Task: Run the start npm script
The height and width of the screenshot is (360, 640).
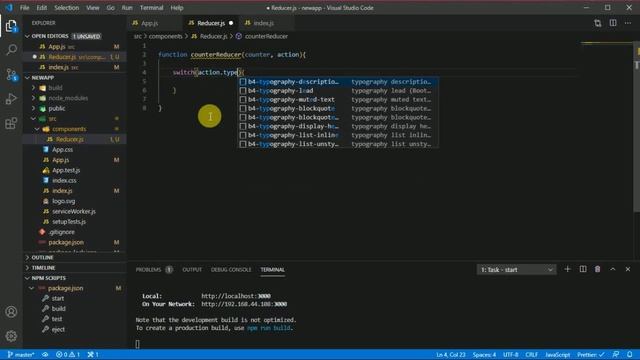Action: (58, 298)
